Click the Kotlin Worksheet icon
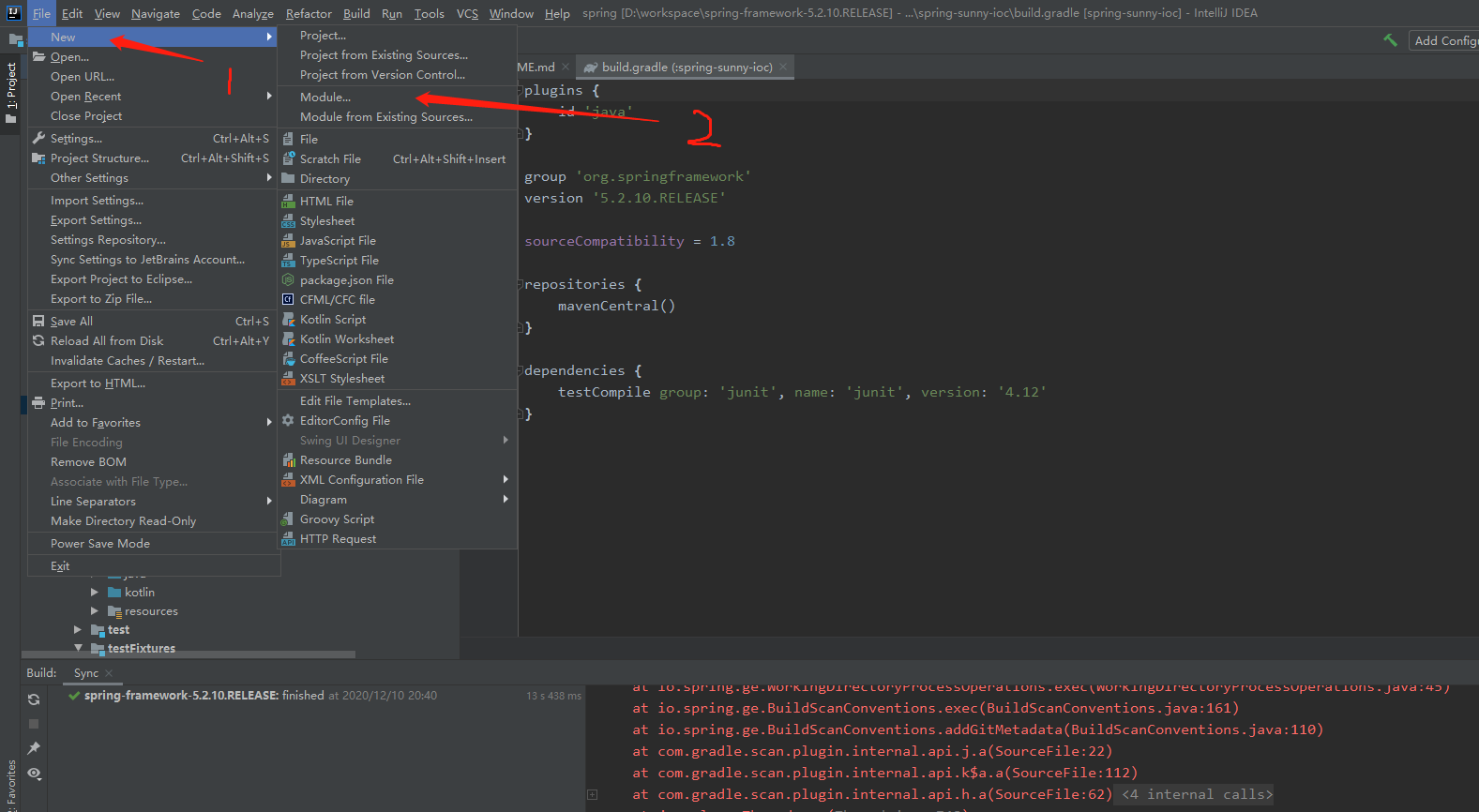 [x=288, y=339]
